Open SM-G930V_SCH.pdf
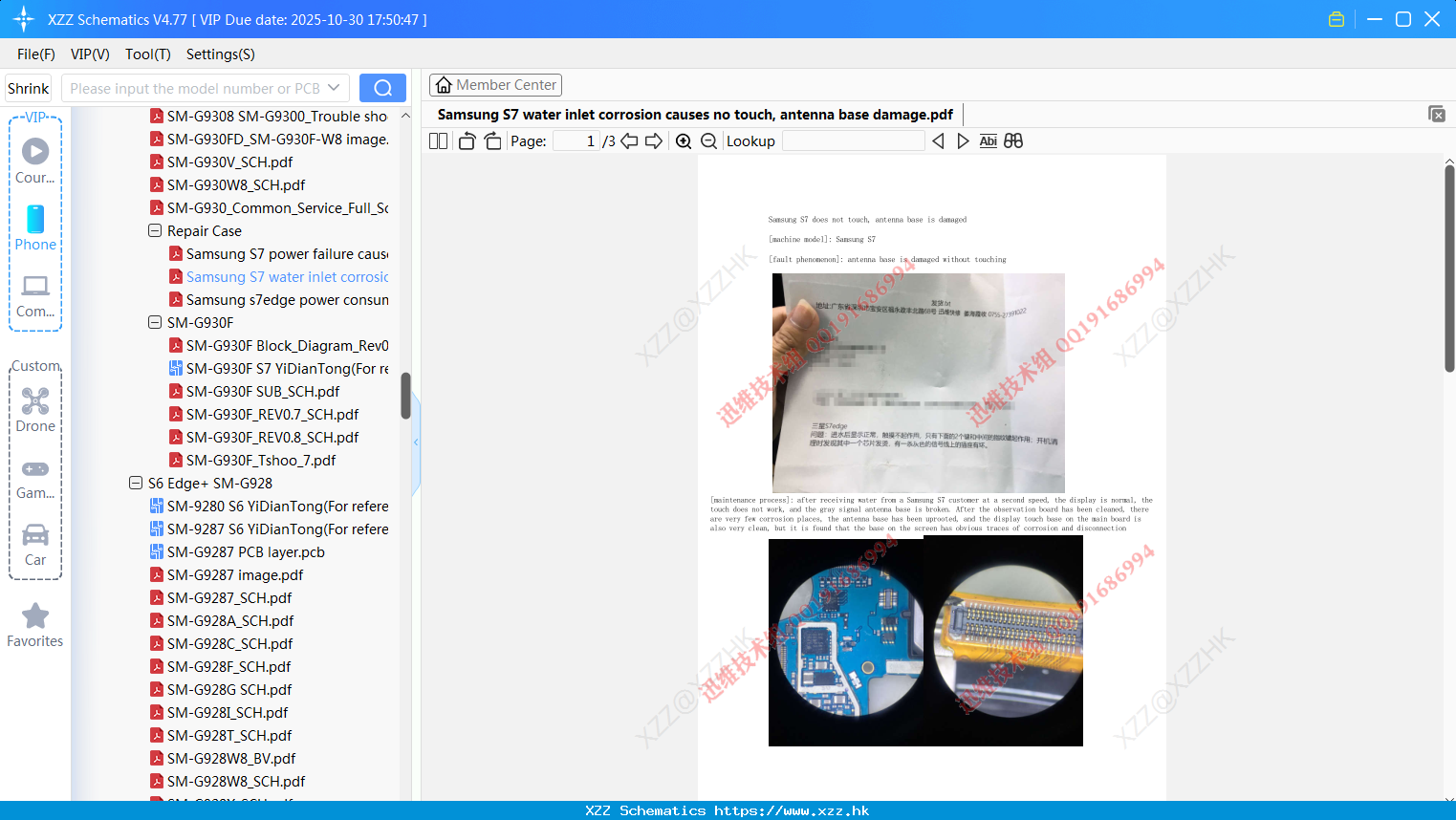Image resolution: width=1456 pixels, height=820 pixels. coord(222,162)
